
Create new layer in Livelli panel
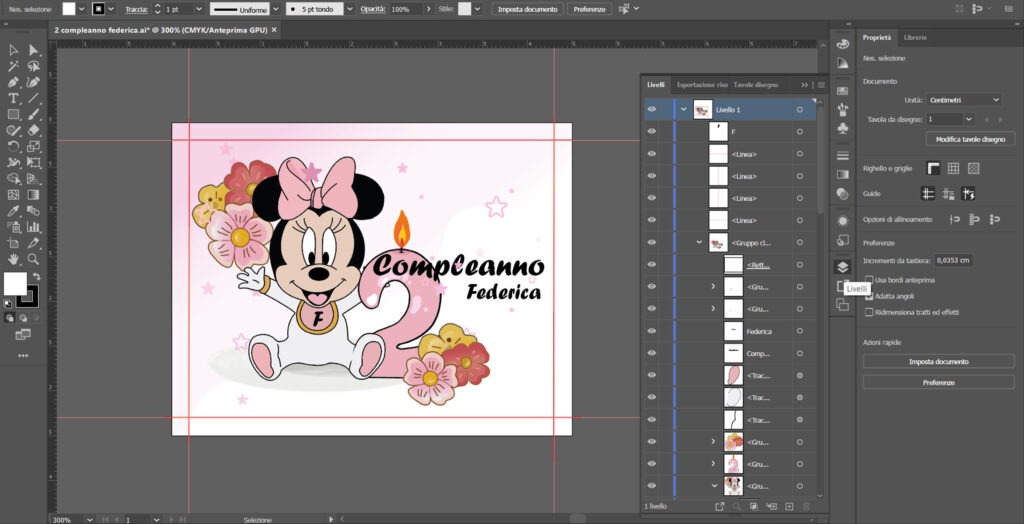coord(789,506)
